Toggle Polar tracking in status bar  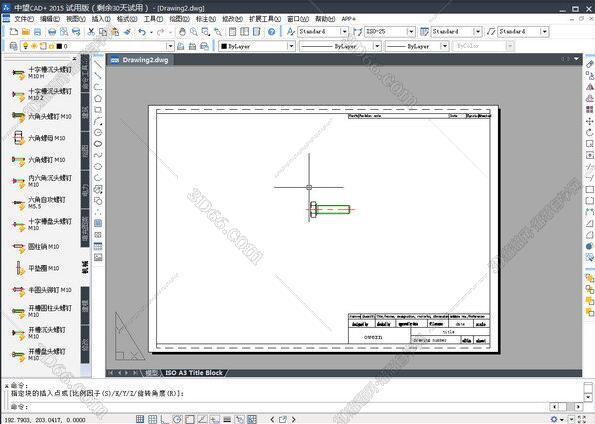(177, 419)
